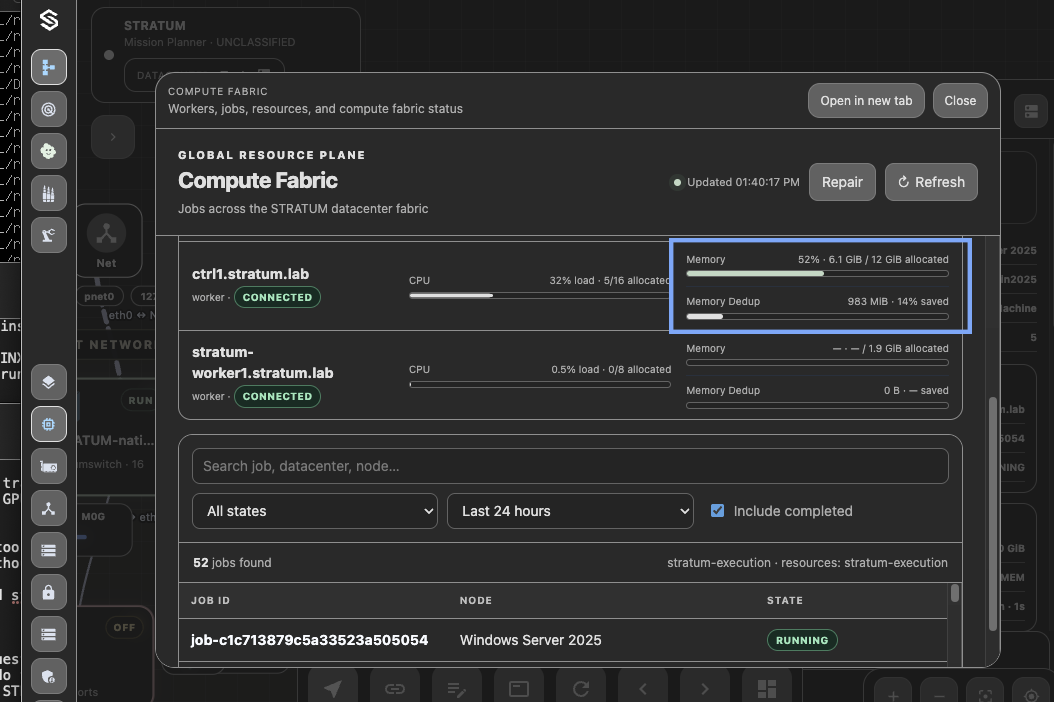Select job-c1c713879c5a33523a505054 row
Viewport: 1054px width, 702px height.
pyautogui.click(x=563, y=640)
